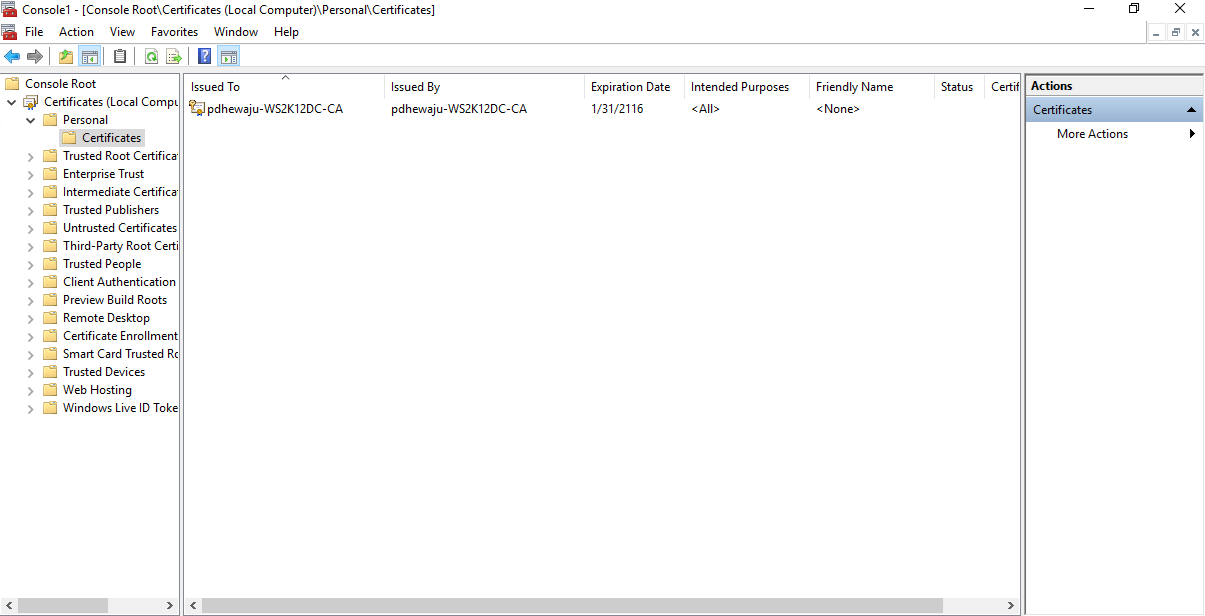
Task: Open Help via the question mark icon
Action: click(x=205, y=57)
